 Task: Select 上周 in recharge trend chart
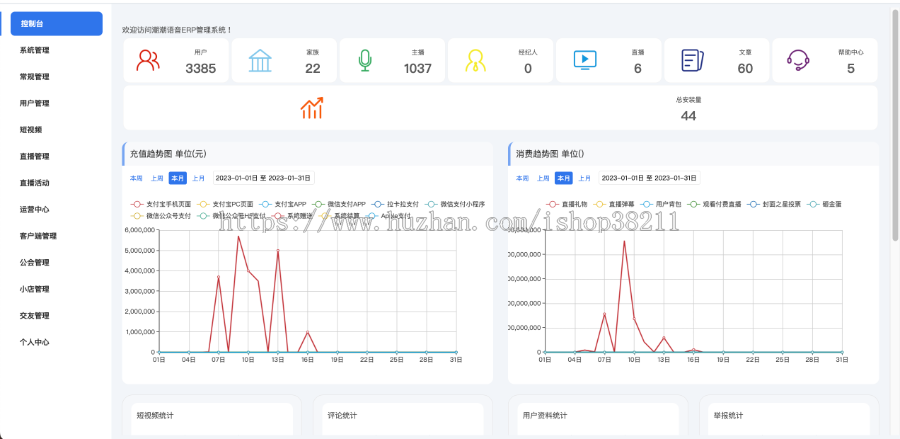click(x=157, y=178)
